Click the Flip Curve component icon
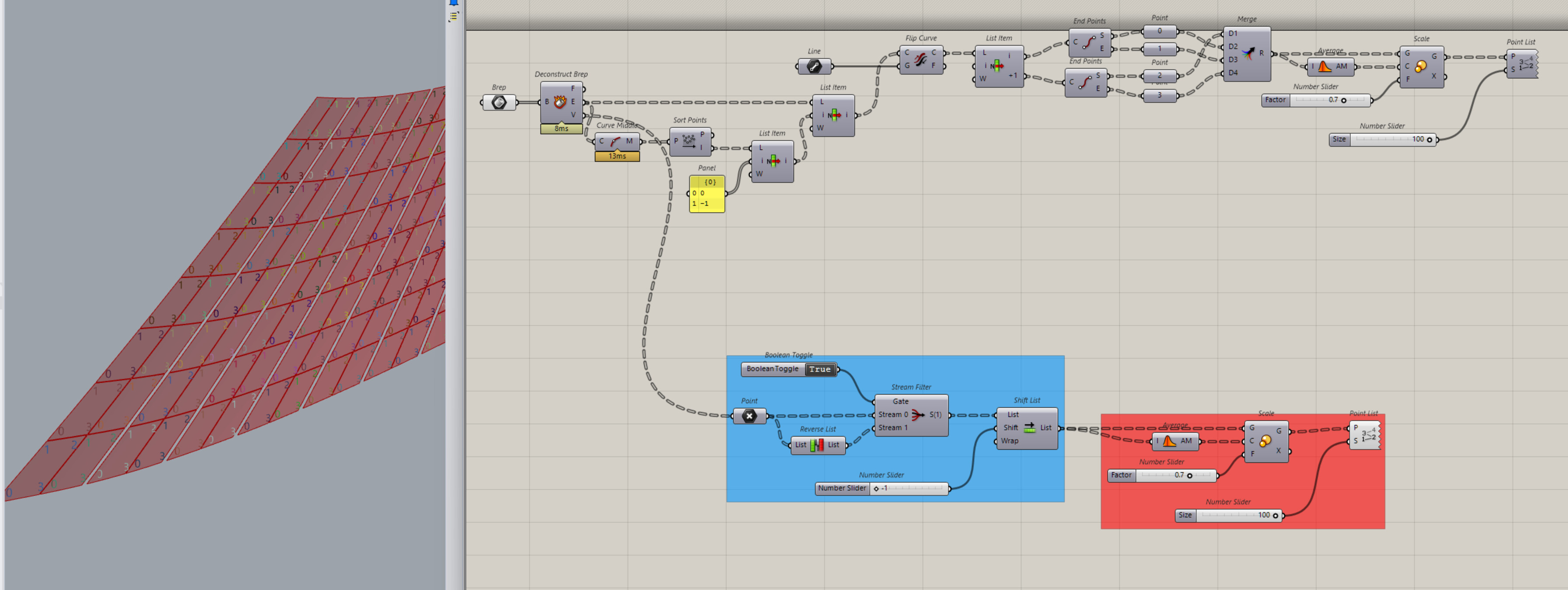The image size is (1568, 590). point(920,59)
